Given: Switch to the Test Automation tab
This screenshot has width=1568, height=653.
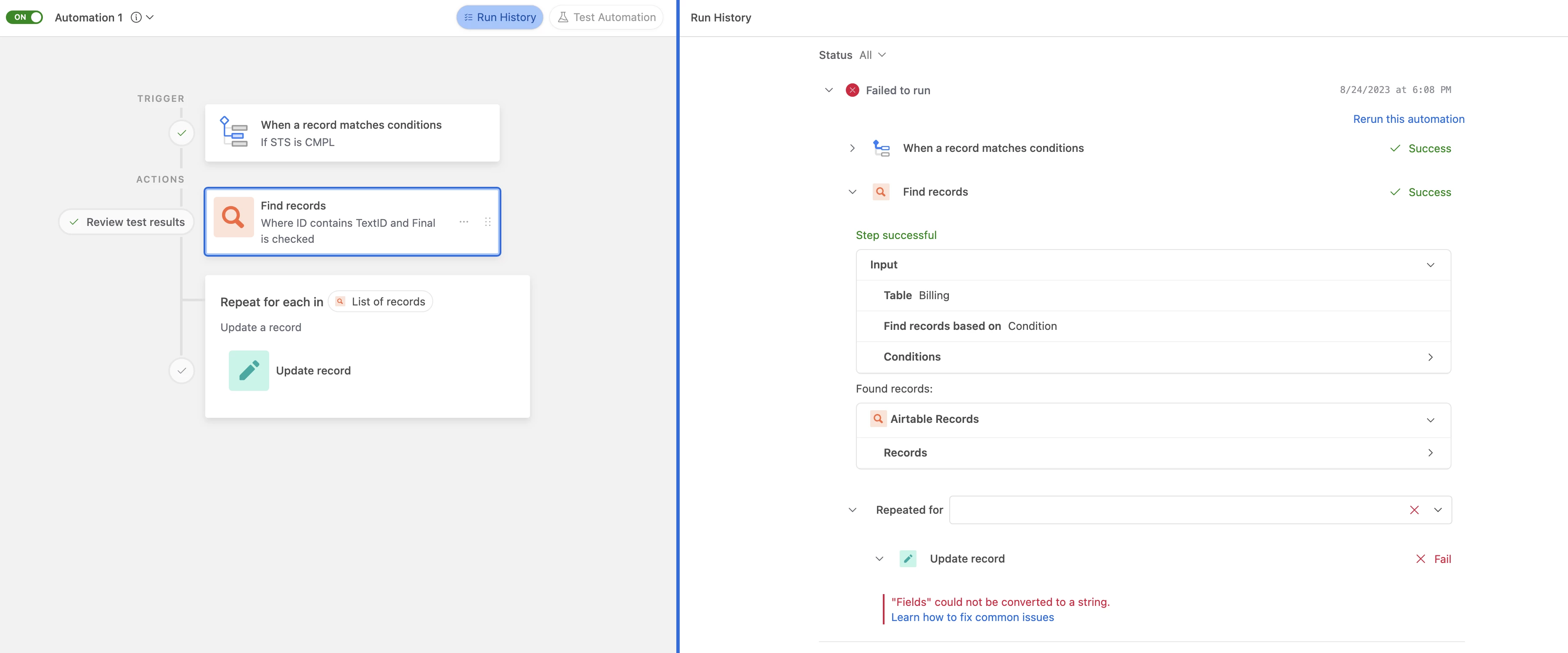Looking at the screenshot, I should click(607, 18).
